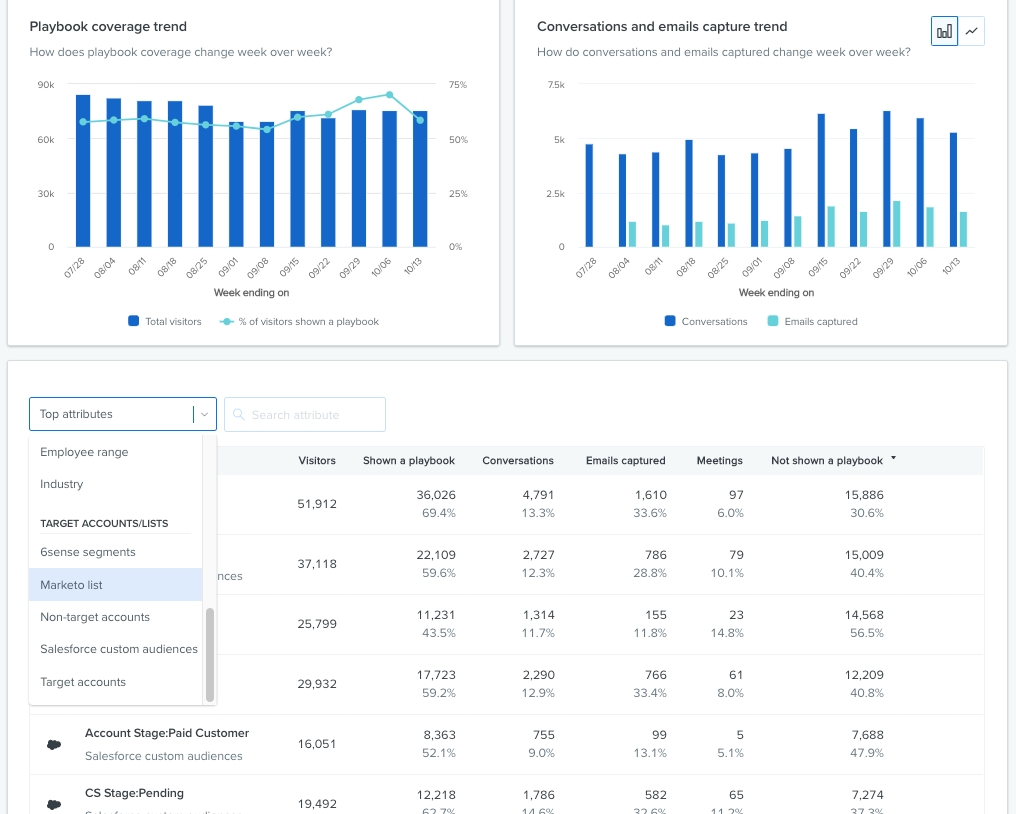The image size is (1016, 814).
Task: Click the Playbook coverage trend title
Action: pos(108,27)
